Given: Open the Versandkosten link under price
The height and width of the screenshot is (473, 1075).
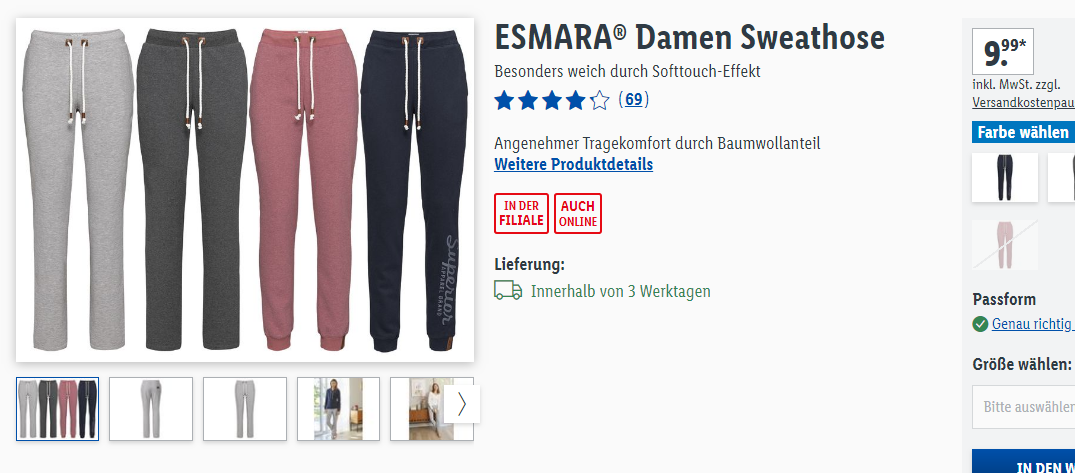Looking at the screenshot, I should click(x=1024, y=103).
